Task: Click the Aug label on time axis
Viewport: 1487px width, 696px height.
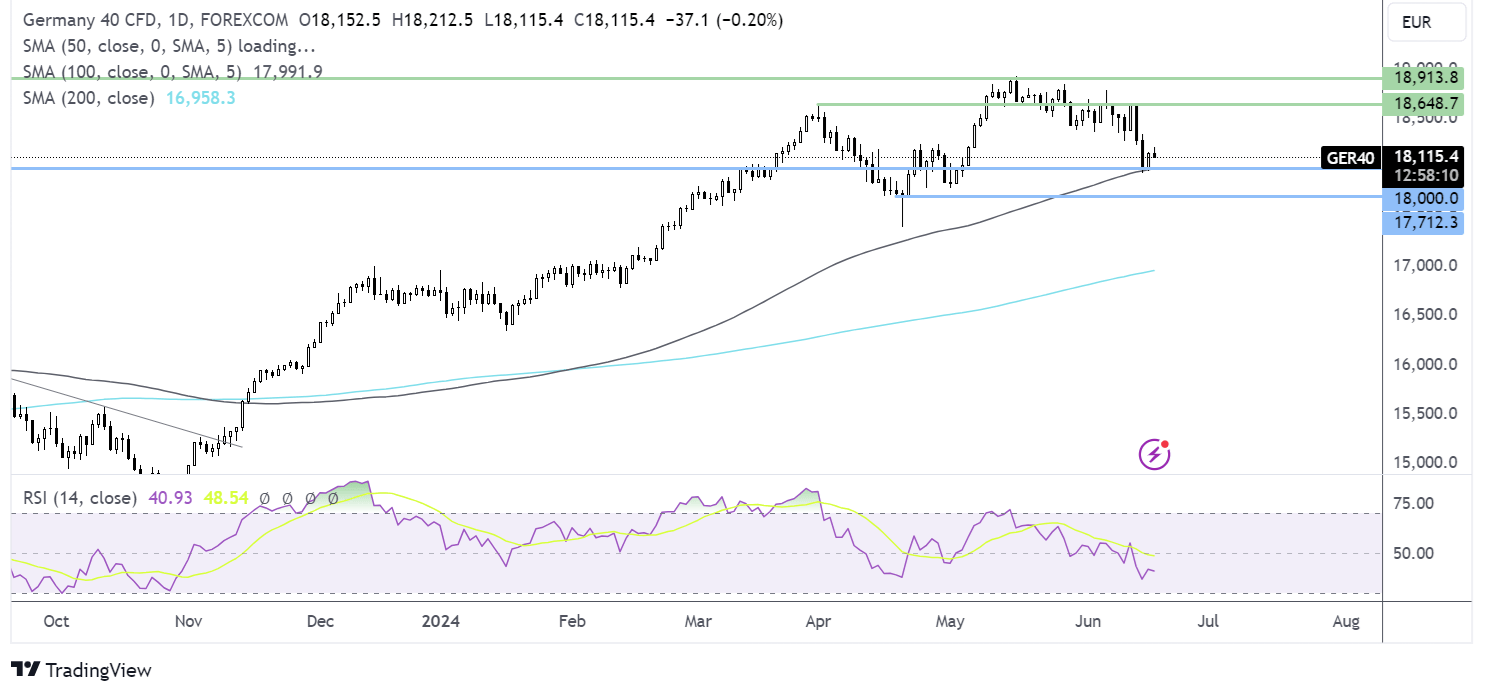Action: [1346, 621]
